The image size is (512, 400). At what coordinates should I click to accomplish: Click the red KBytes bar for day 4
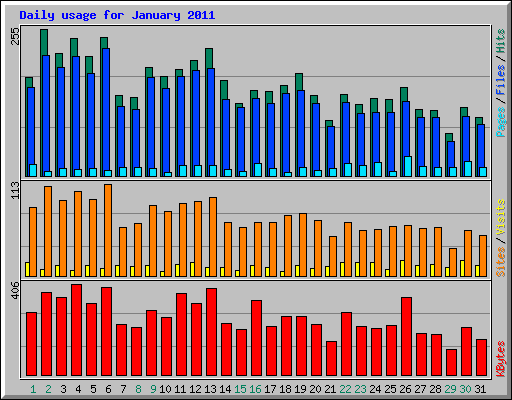click(x=76, y=330)
